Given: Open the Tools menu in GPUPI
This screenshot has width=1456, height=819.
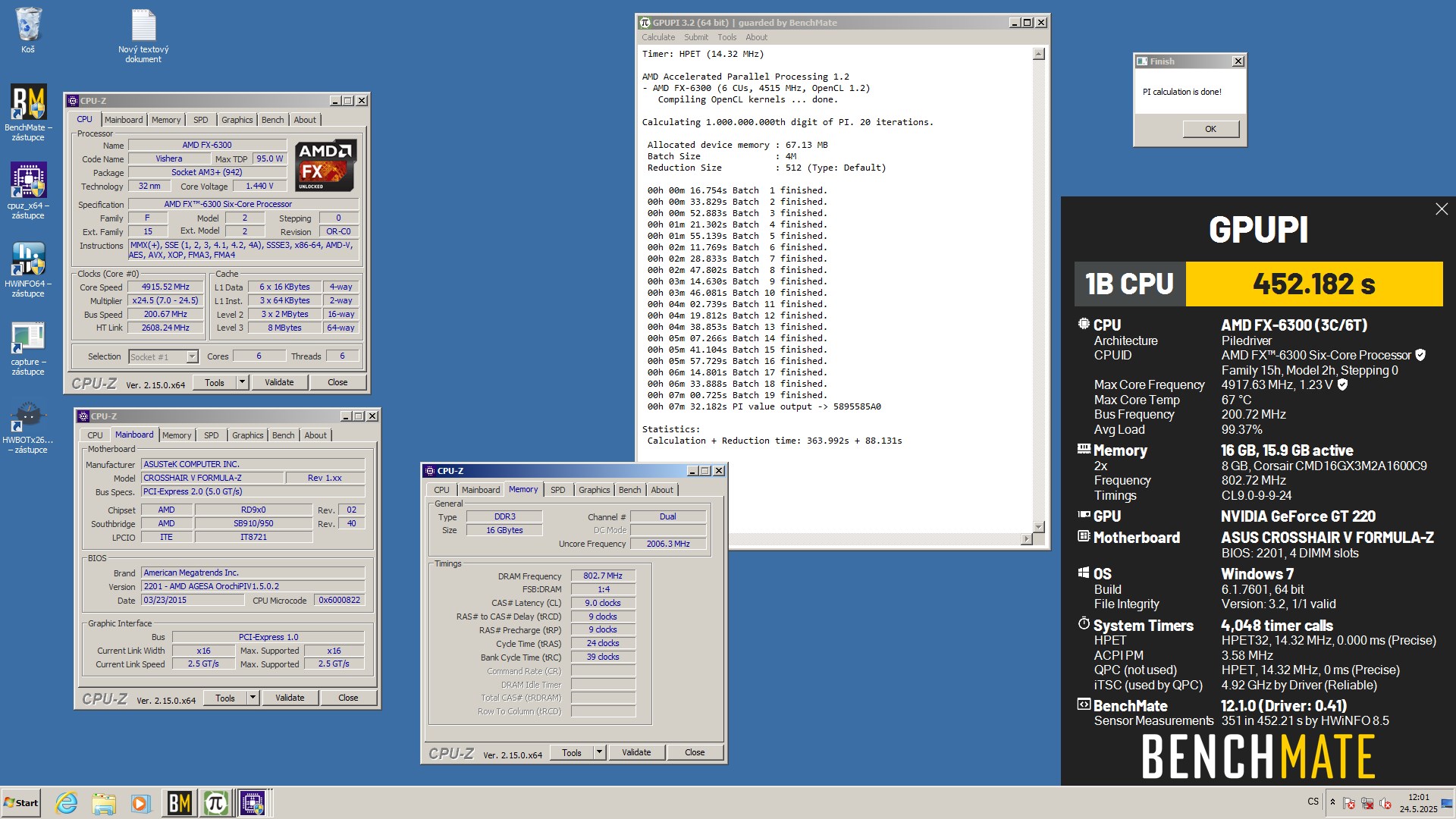Looking at the screenshot, I should click(x=727, y=37).
